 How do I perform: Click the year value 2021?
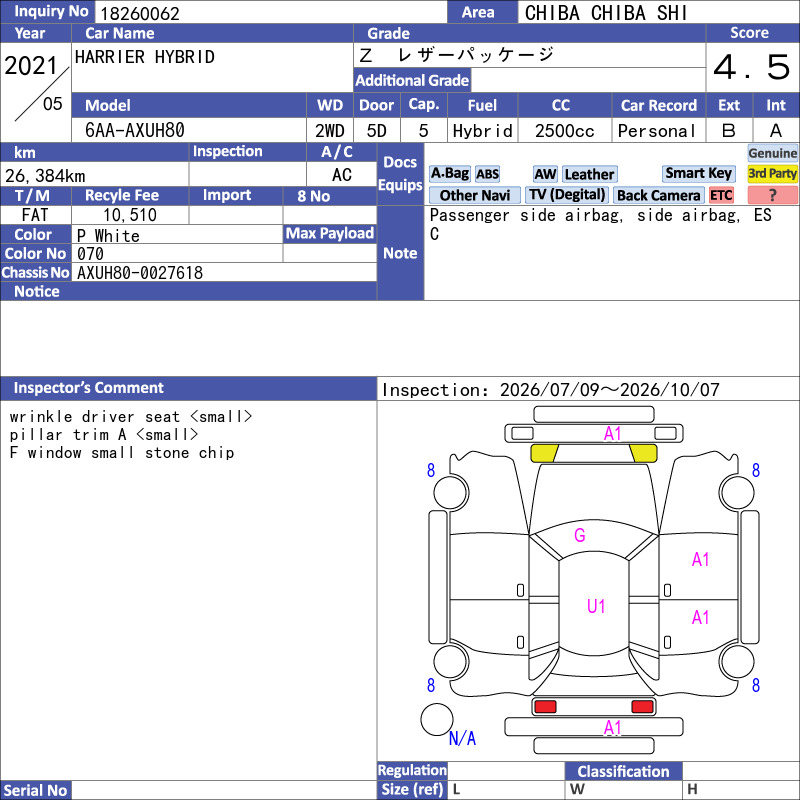pos(31,65)
